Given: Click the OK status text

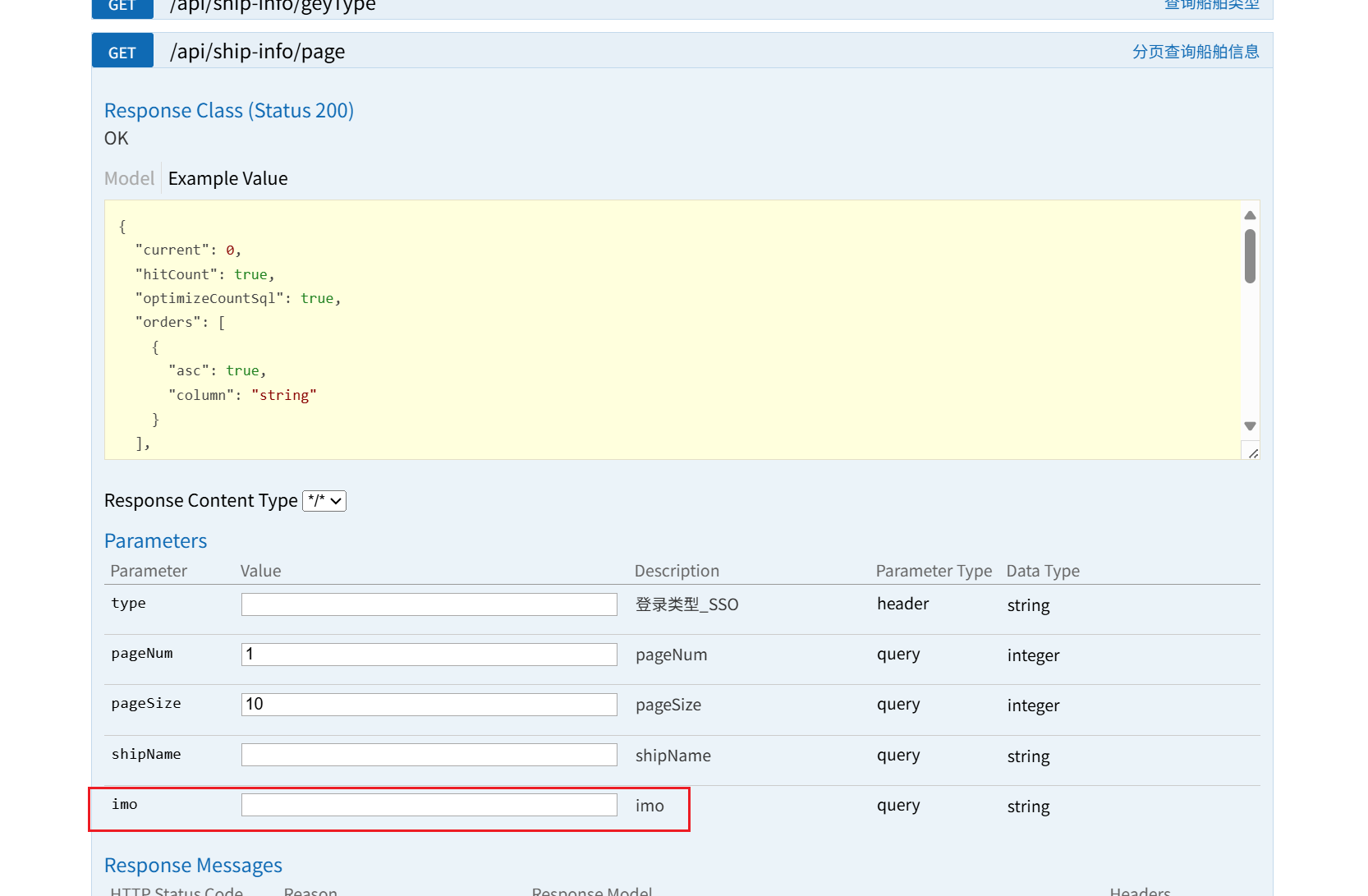Looking at the screenshot, I should coord(117,138).
